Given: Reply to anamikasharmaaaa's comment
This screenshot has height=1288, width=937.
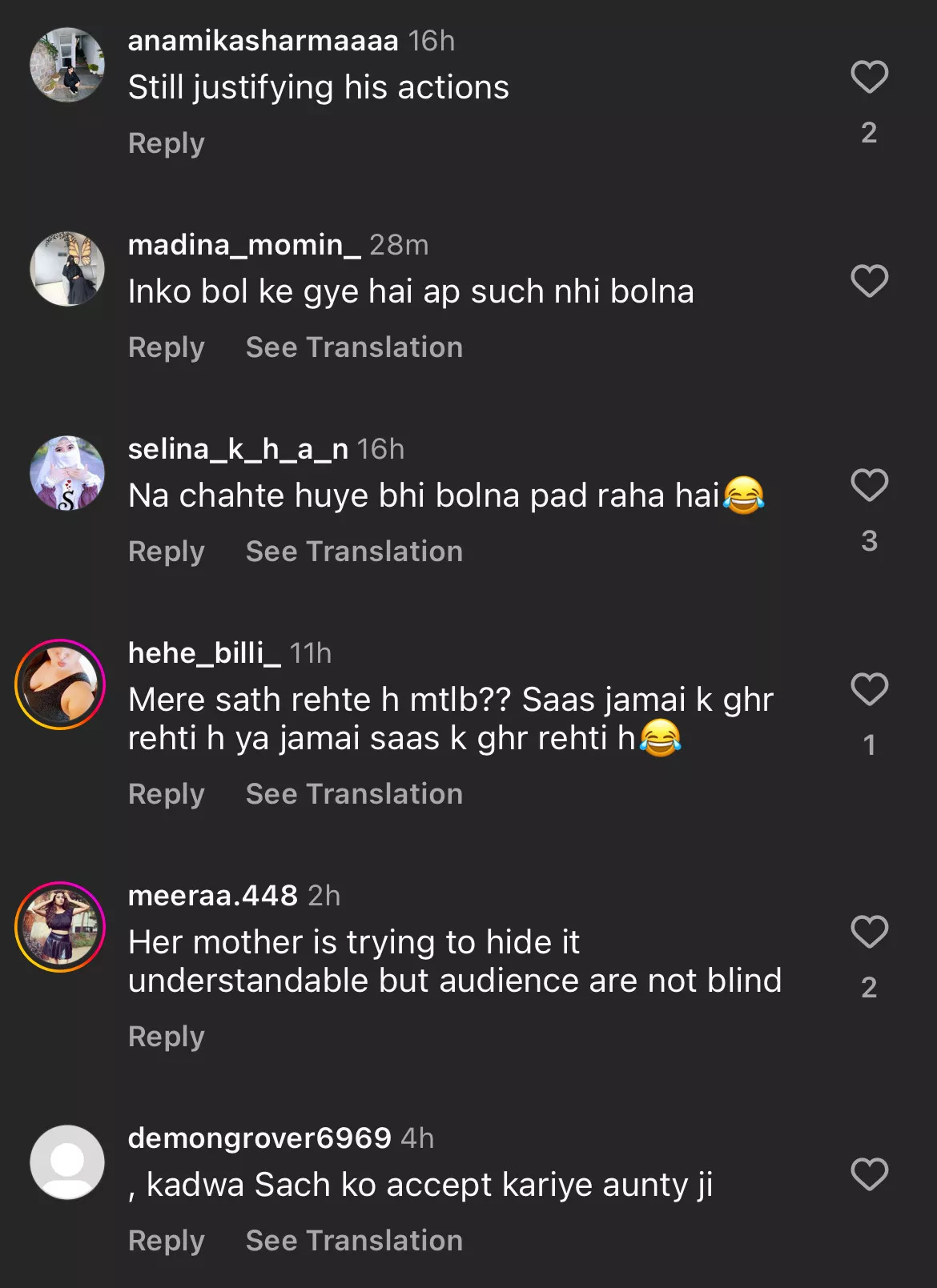Looking at the screenshot, I should pyautogui.click(x=167, y=143).
